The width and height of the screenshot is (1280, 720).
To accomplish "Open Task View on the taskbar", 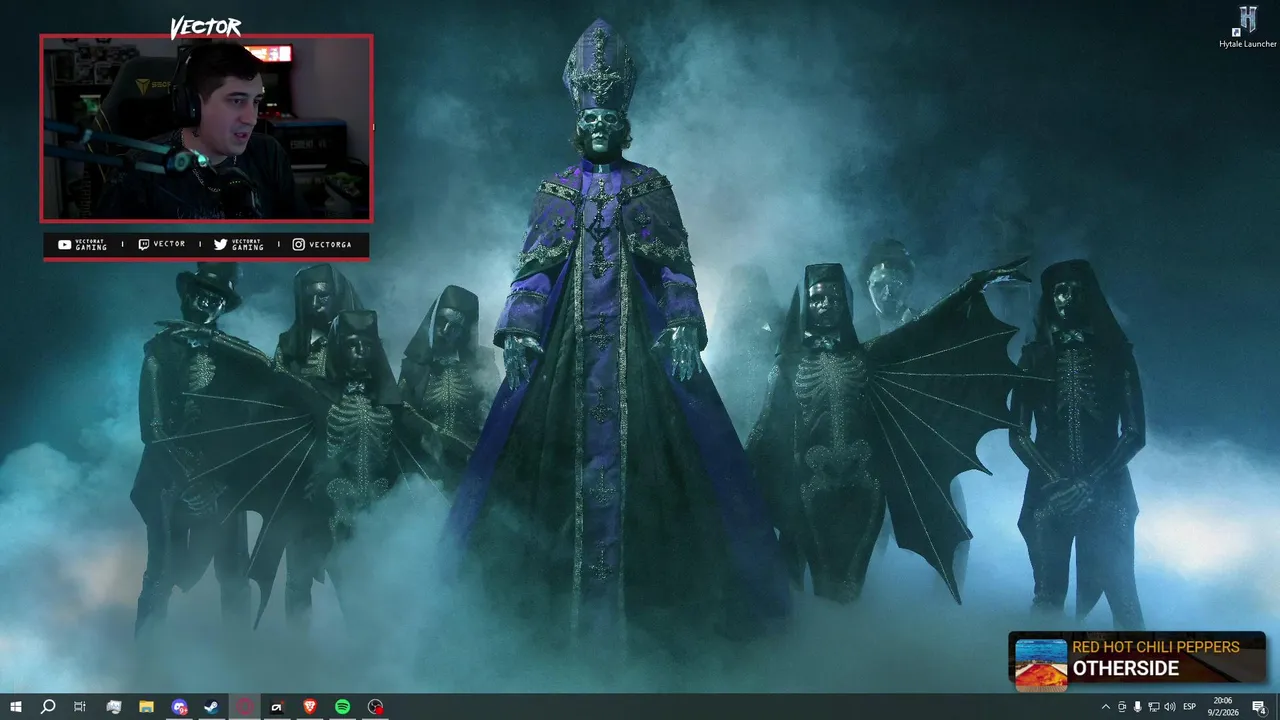I will 80,707.
